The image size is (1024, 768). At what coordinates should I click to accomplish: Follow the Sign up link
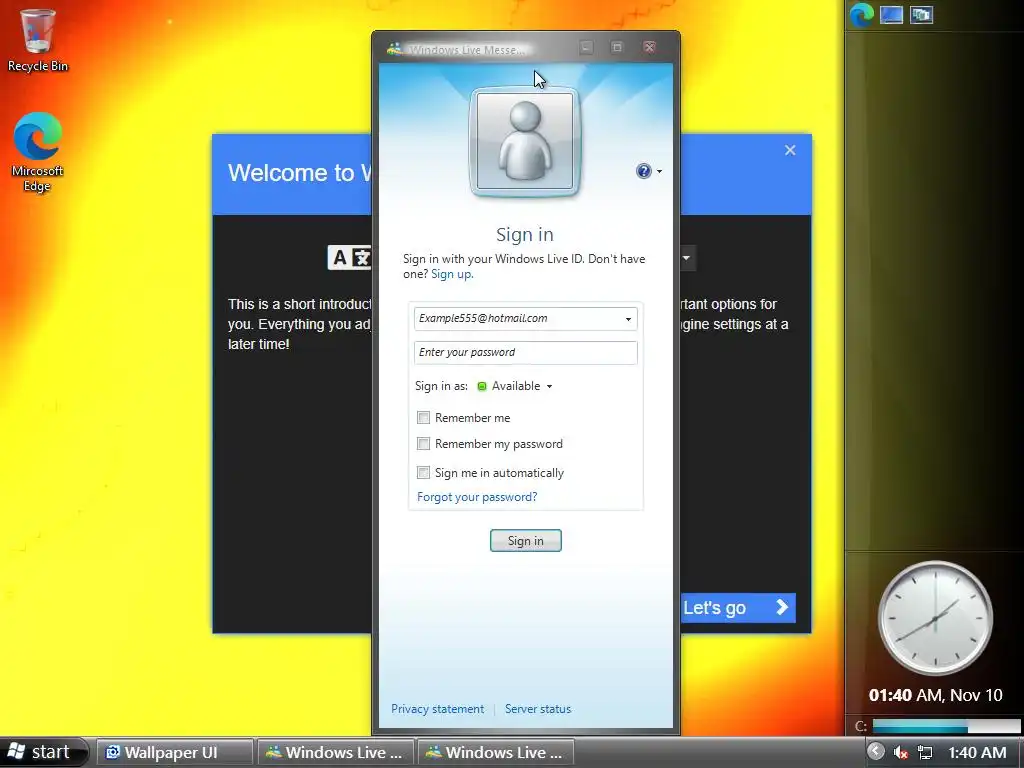click(452, 274)
